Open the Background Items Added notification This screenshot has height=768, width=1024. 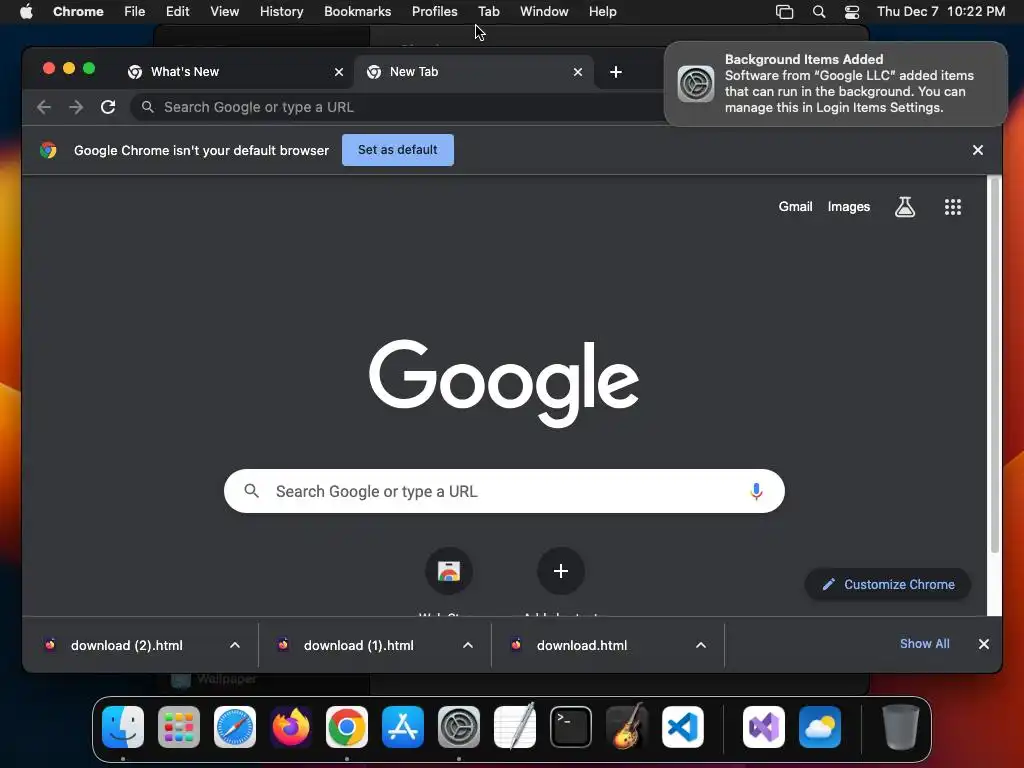pos(835,84)
